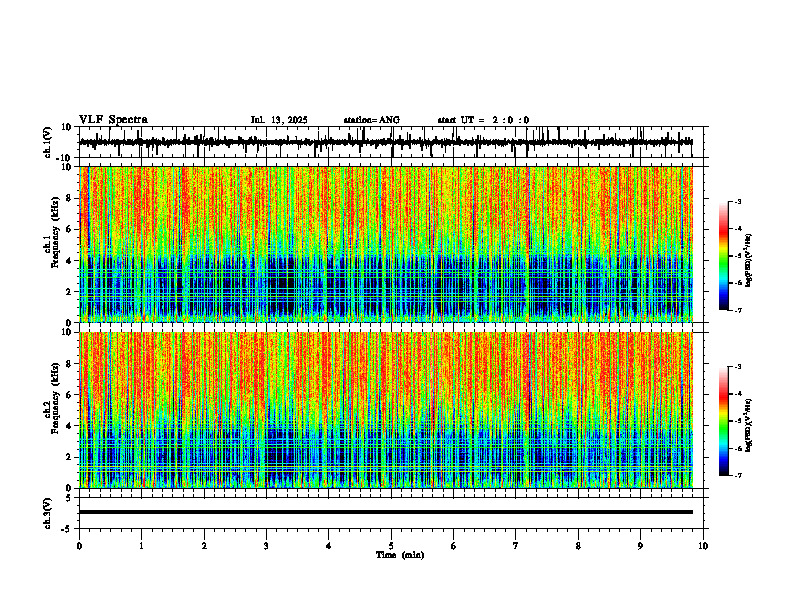
Task: Click time axis tick label "6"
Action: click(454, 546)
